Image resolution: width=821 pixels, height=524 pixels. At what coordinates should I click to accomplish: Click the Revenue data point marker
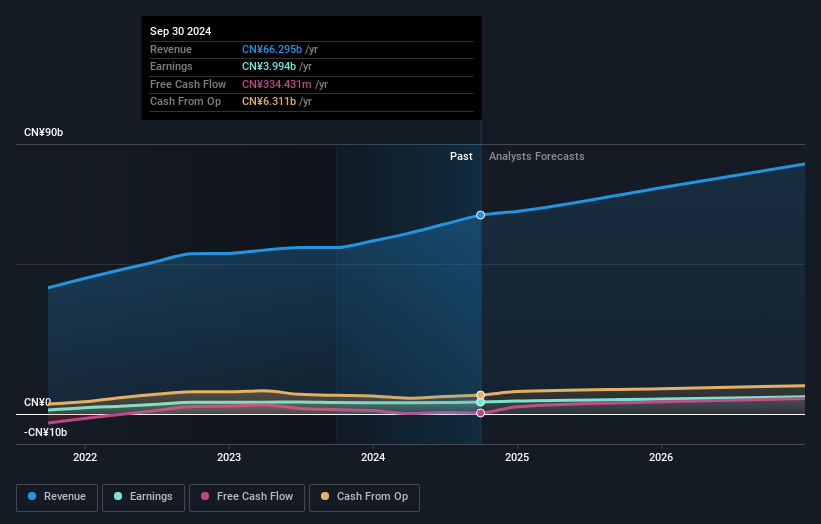pyautogui.click(x=480, y=215)
